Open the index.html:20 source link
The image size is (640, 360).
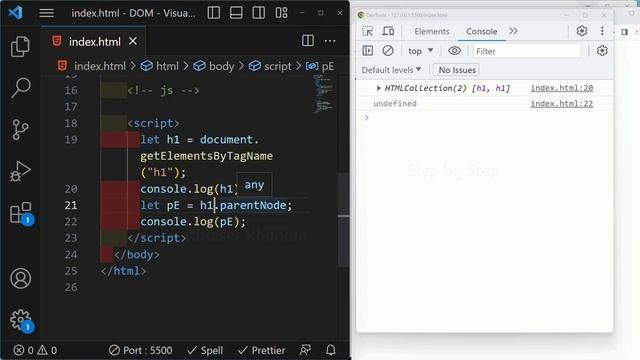(x=561, y=88)
